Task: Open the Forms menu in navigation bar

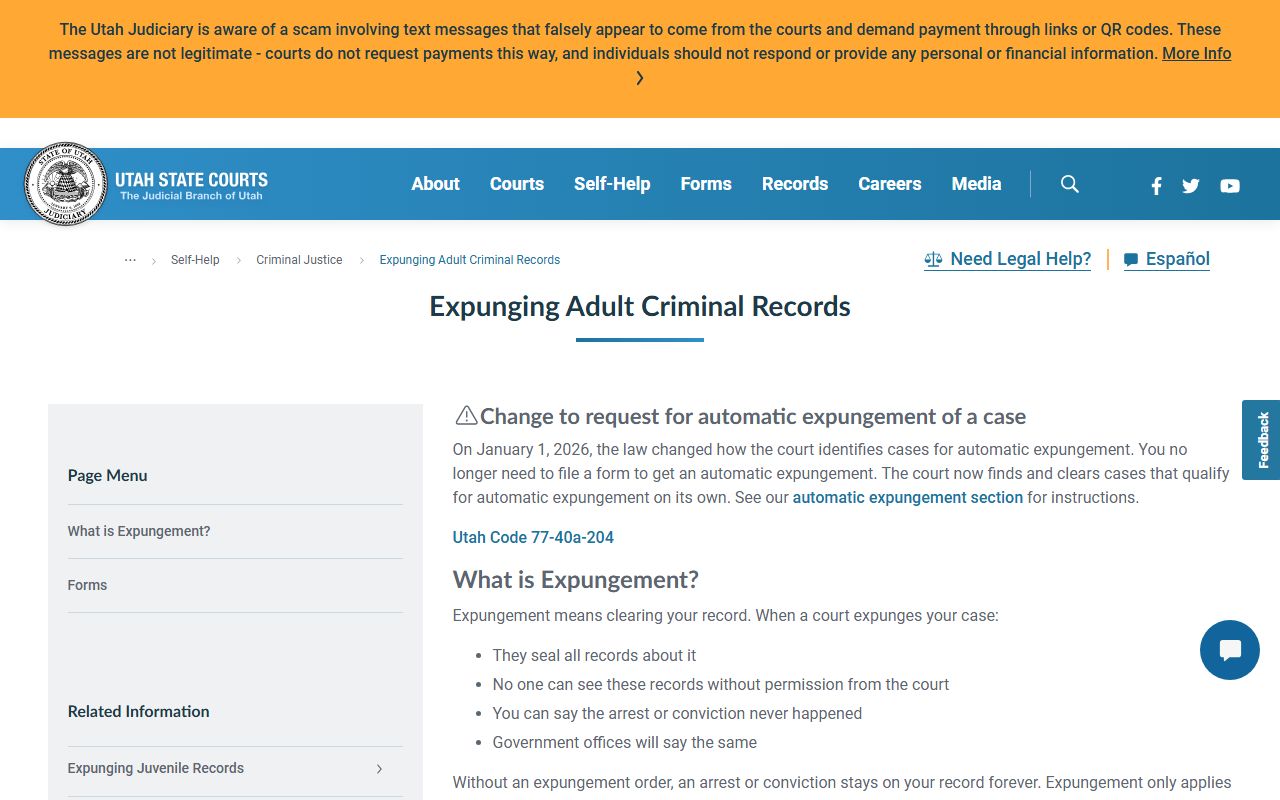Action: point(706,184)
